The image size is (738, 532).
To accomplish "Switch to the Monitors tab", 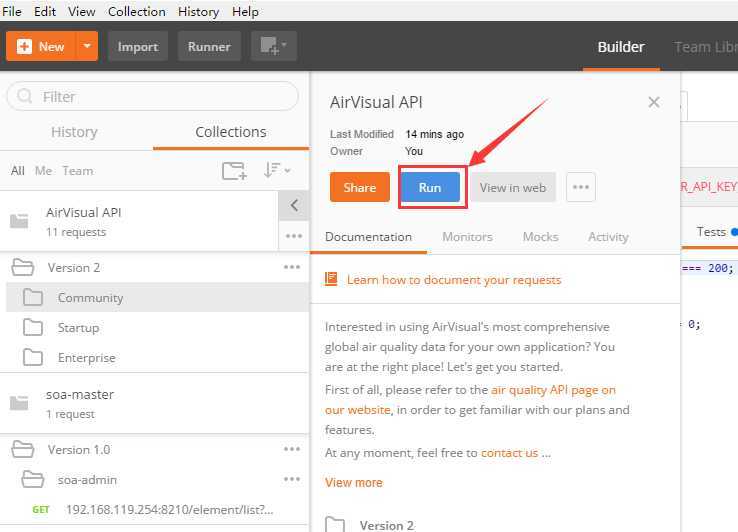I will (x=467, y=237).
